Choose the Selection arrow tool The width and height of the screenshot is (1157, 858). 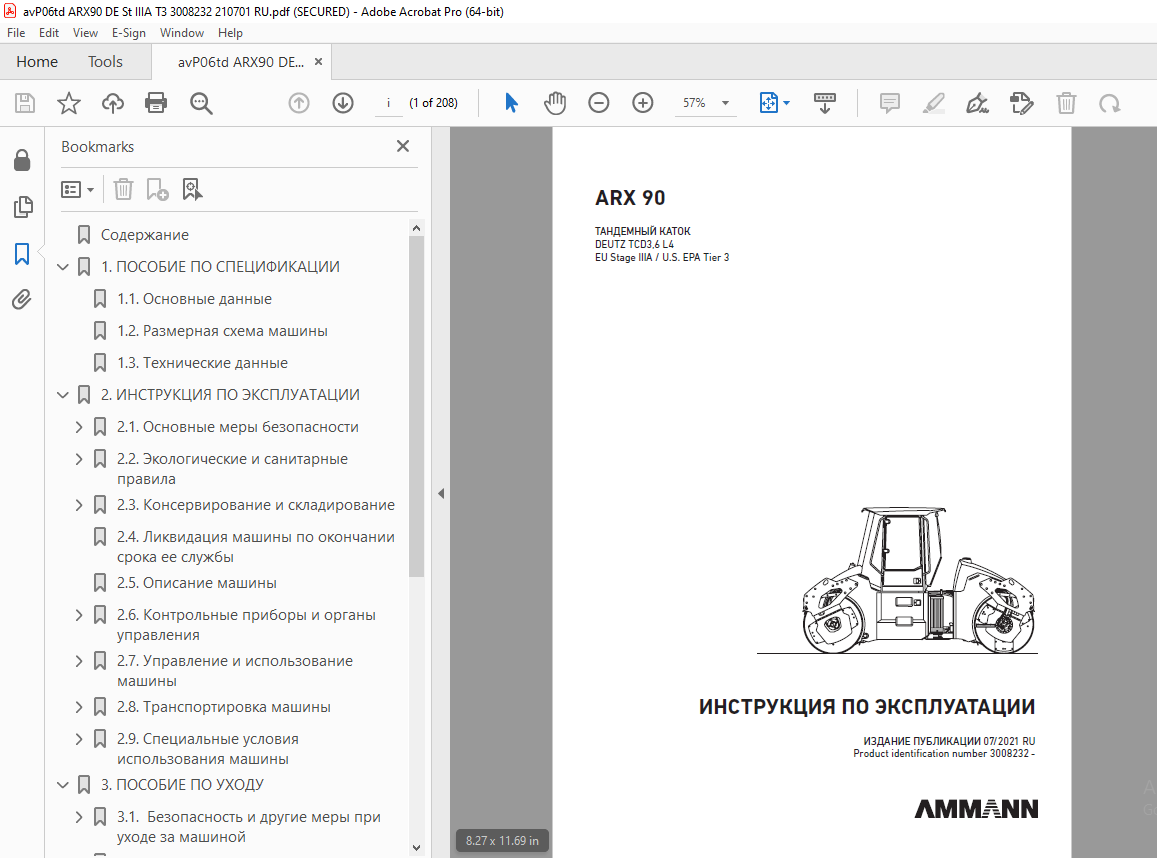point(511,103)
